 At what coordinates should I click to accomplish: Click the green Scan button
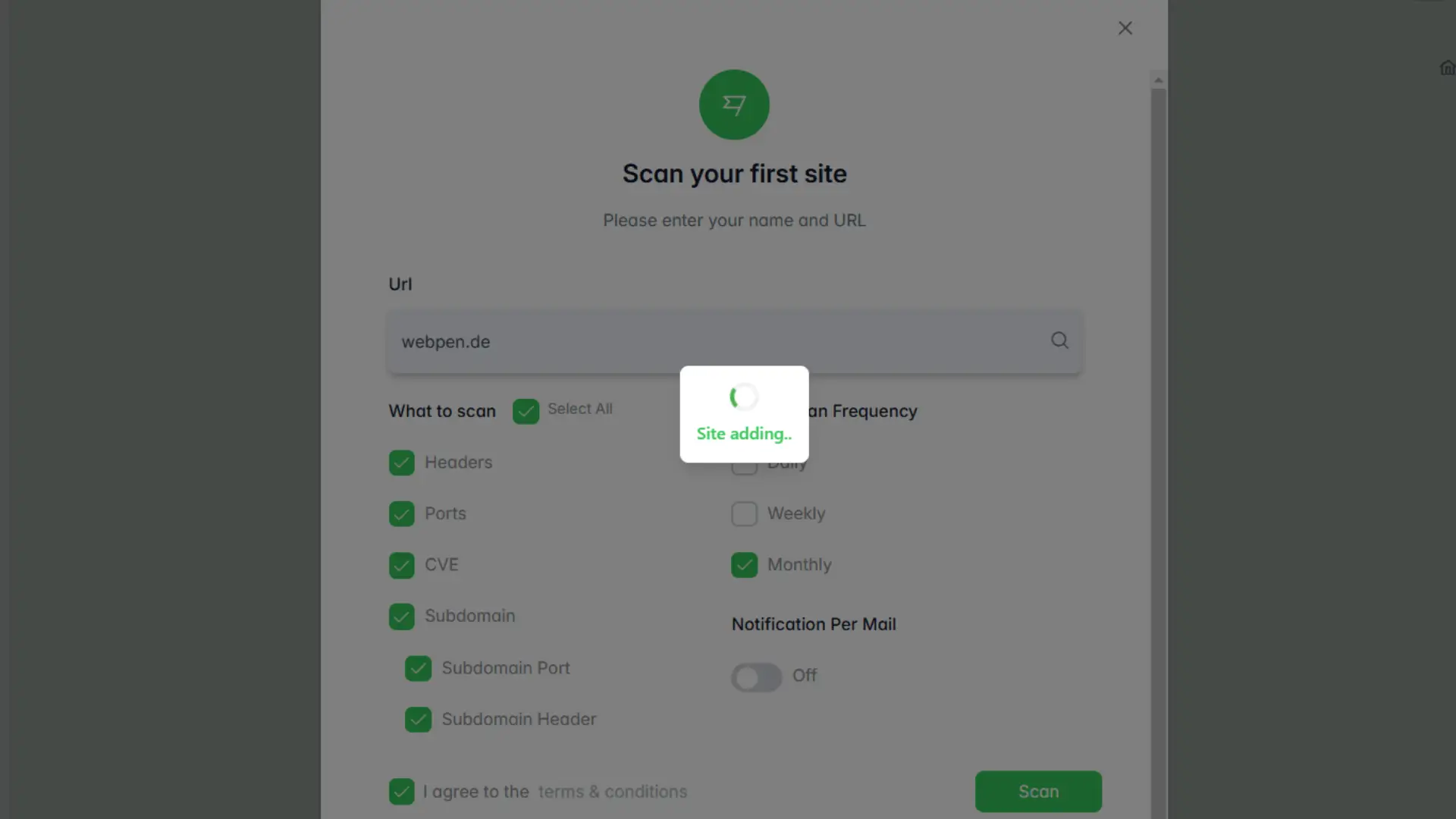(x=1038, y=791)
